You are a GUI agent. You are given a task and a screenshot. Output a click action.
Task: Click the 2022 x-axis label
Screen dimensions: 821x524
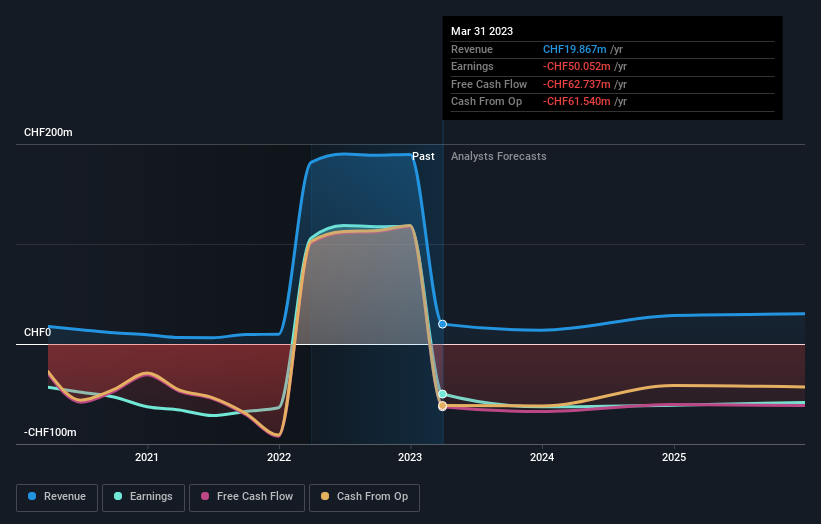click(279, 457)
